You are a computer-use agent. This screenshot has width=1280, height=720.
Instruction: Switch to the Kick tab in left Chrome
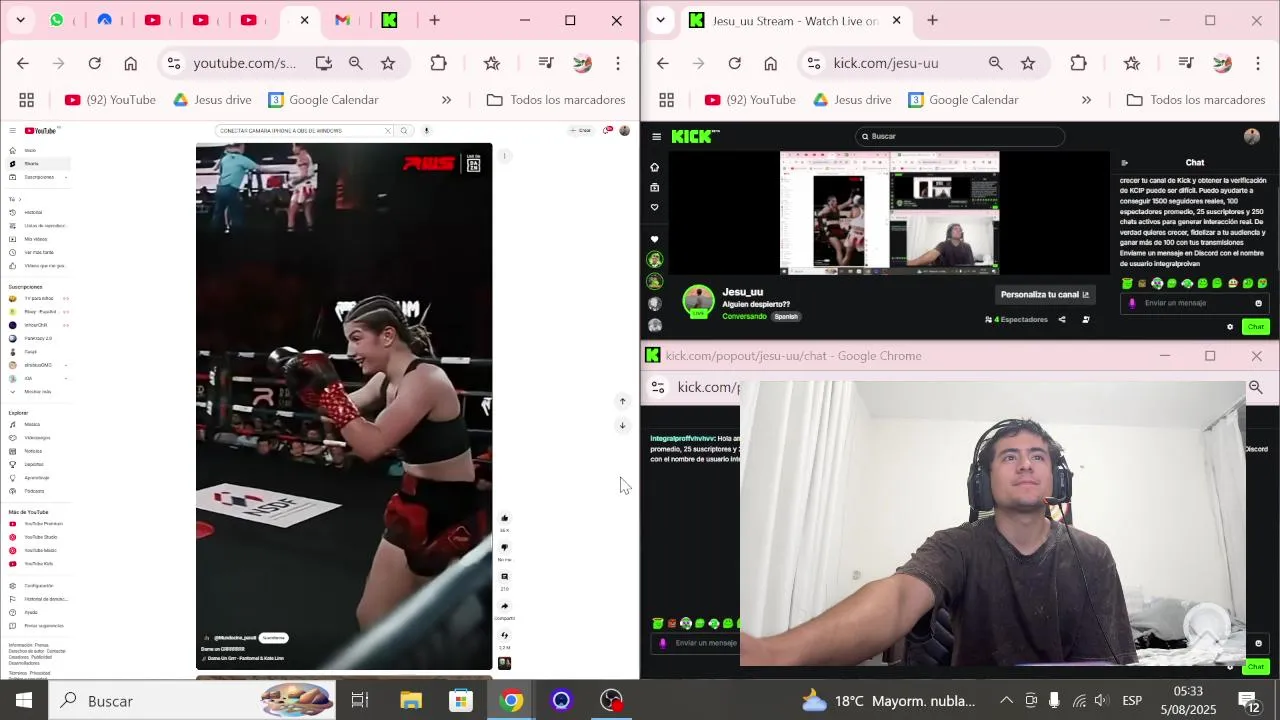tap(390, 20)
